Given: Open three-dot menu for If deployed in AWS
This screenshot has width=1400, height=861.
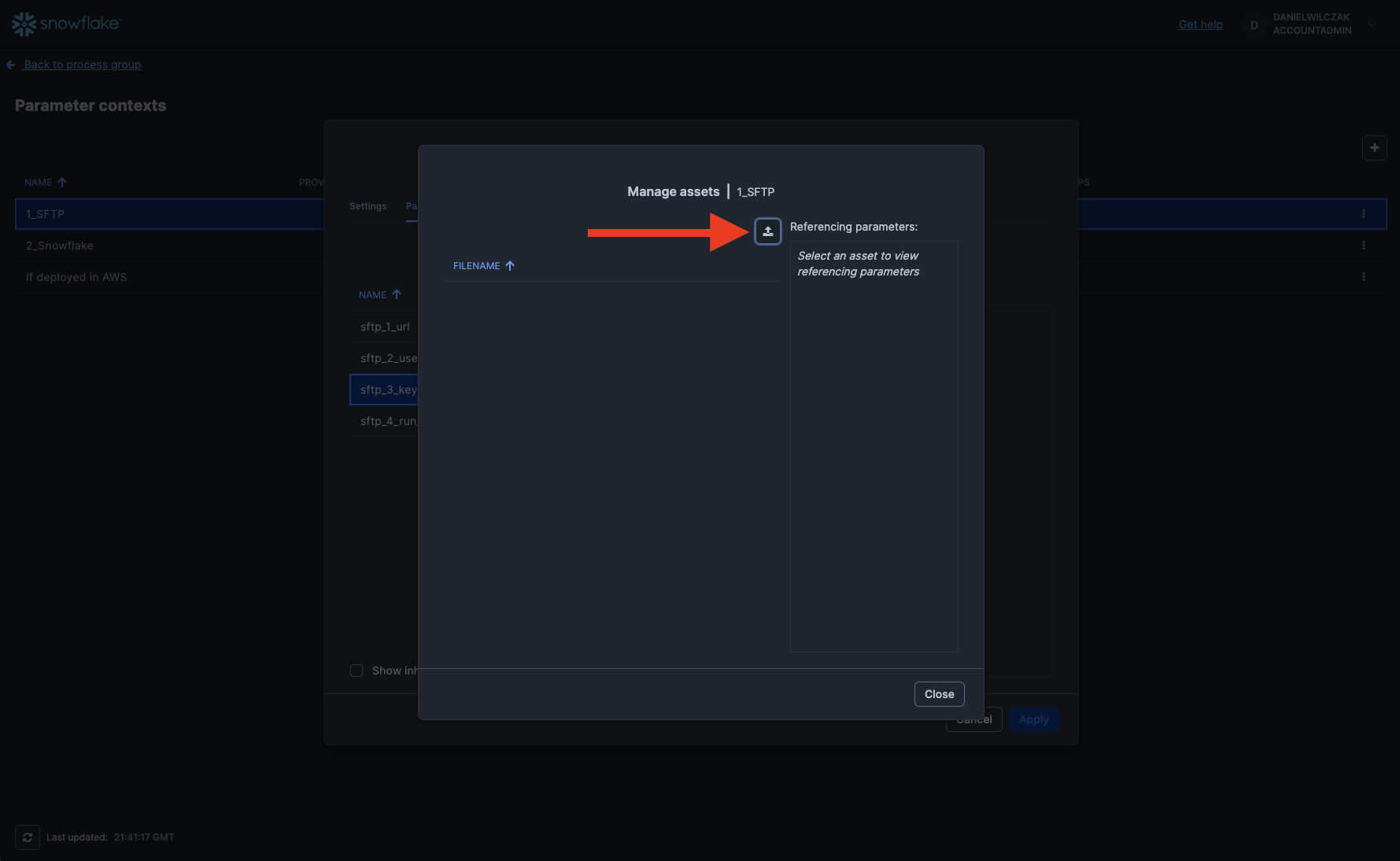Looking at the screenshot, I should tap(1363, 277).
